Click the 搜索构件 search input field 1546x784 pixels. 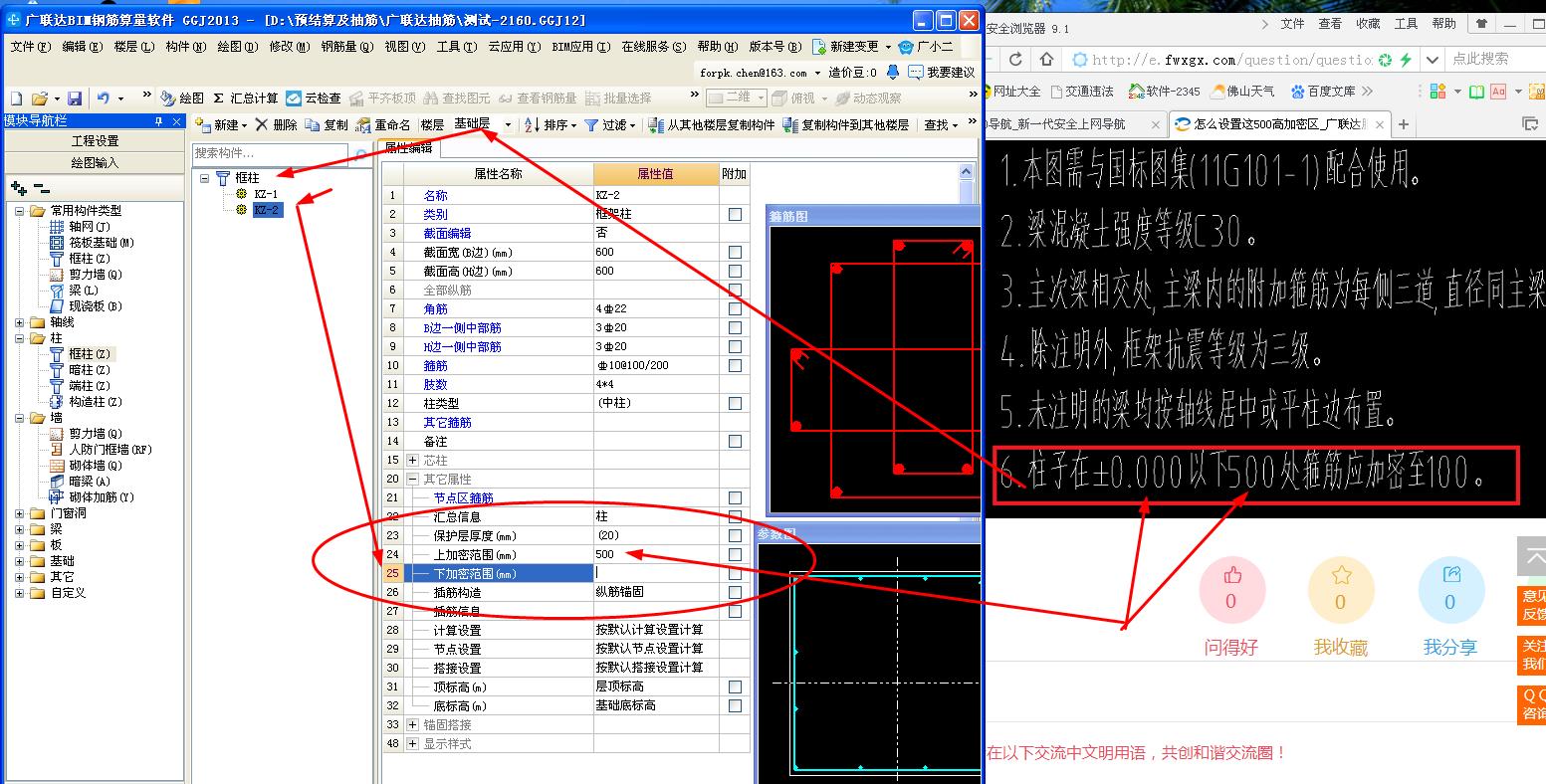click(x=271, y=153)
